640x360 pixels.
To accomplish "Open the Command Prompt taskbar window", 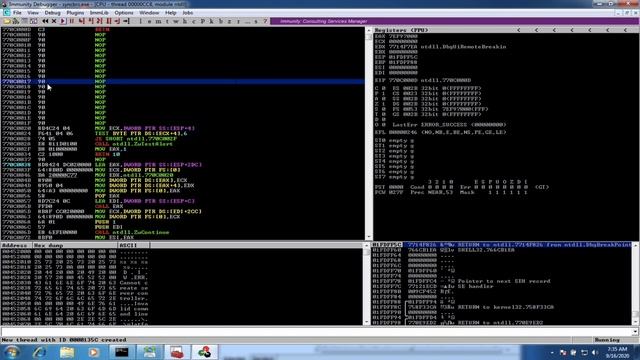I will (x=121, y=352).
